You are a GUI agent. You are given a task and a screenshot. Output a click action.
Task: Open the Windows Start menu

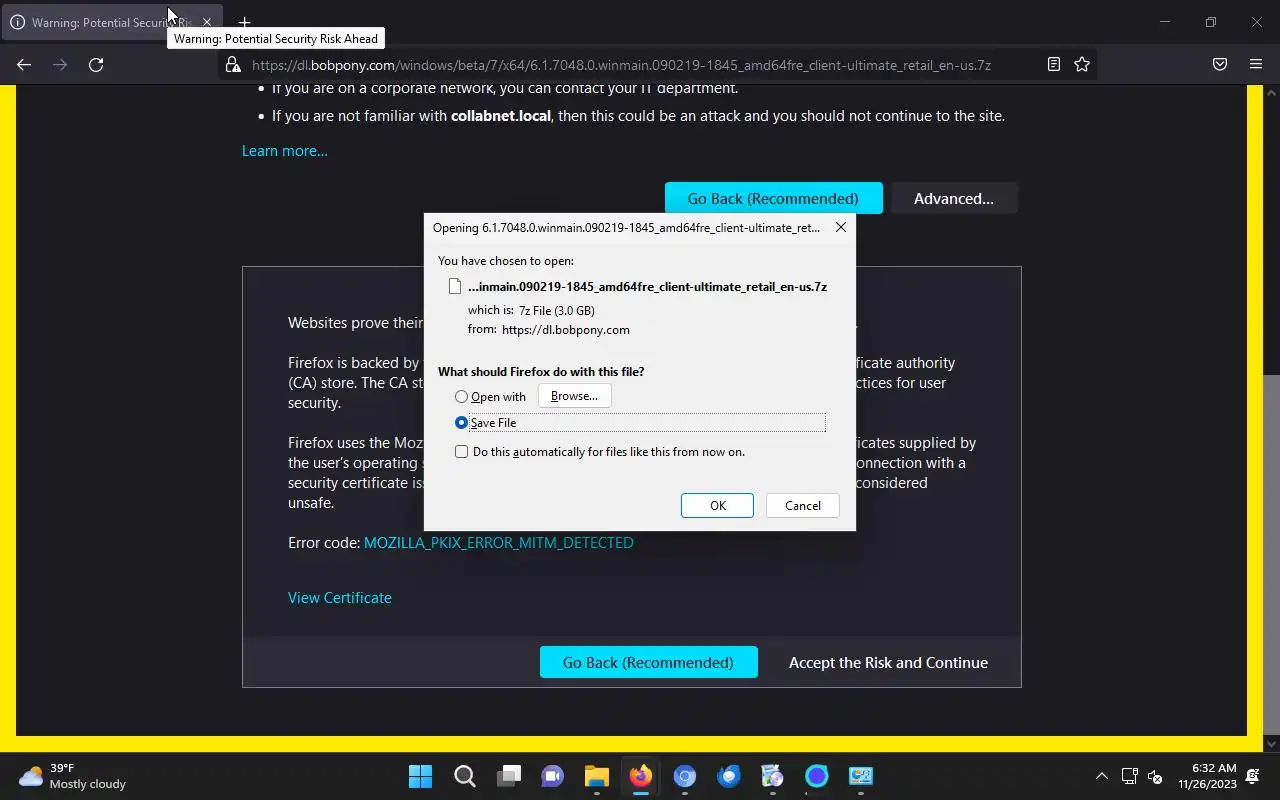point(421,776)
